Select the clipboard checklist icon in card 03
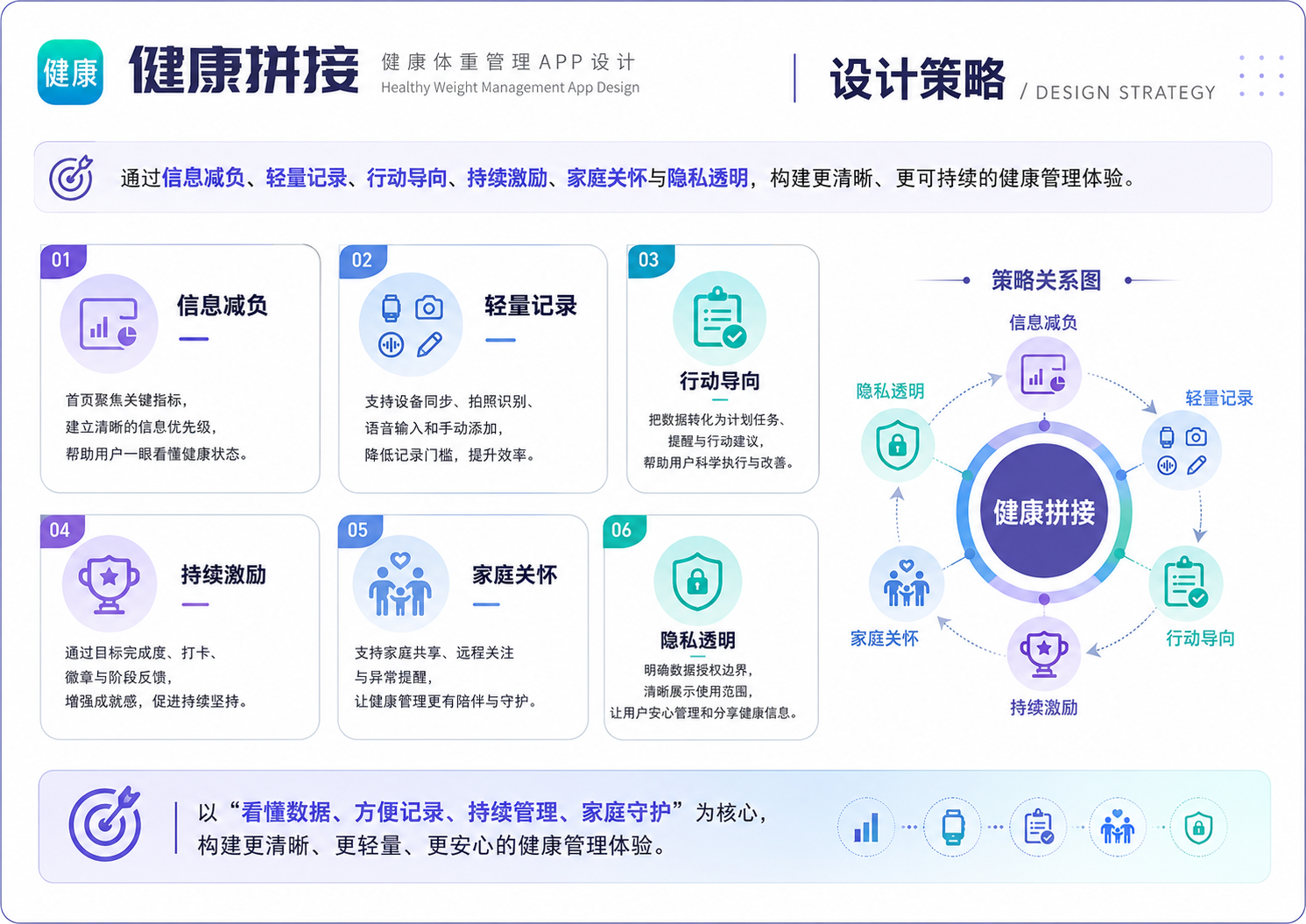This screenshot has width=1306, height=924. point(719,318)
